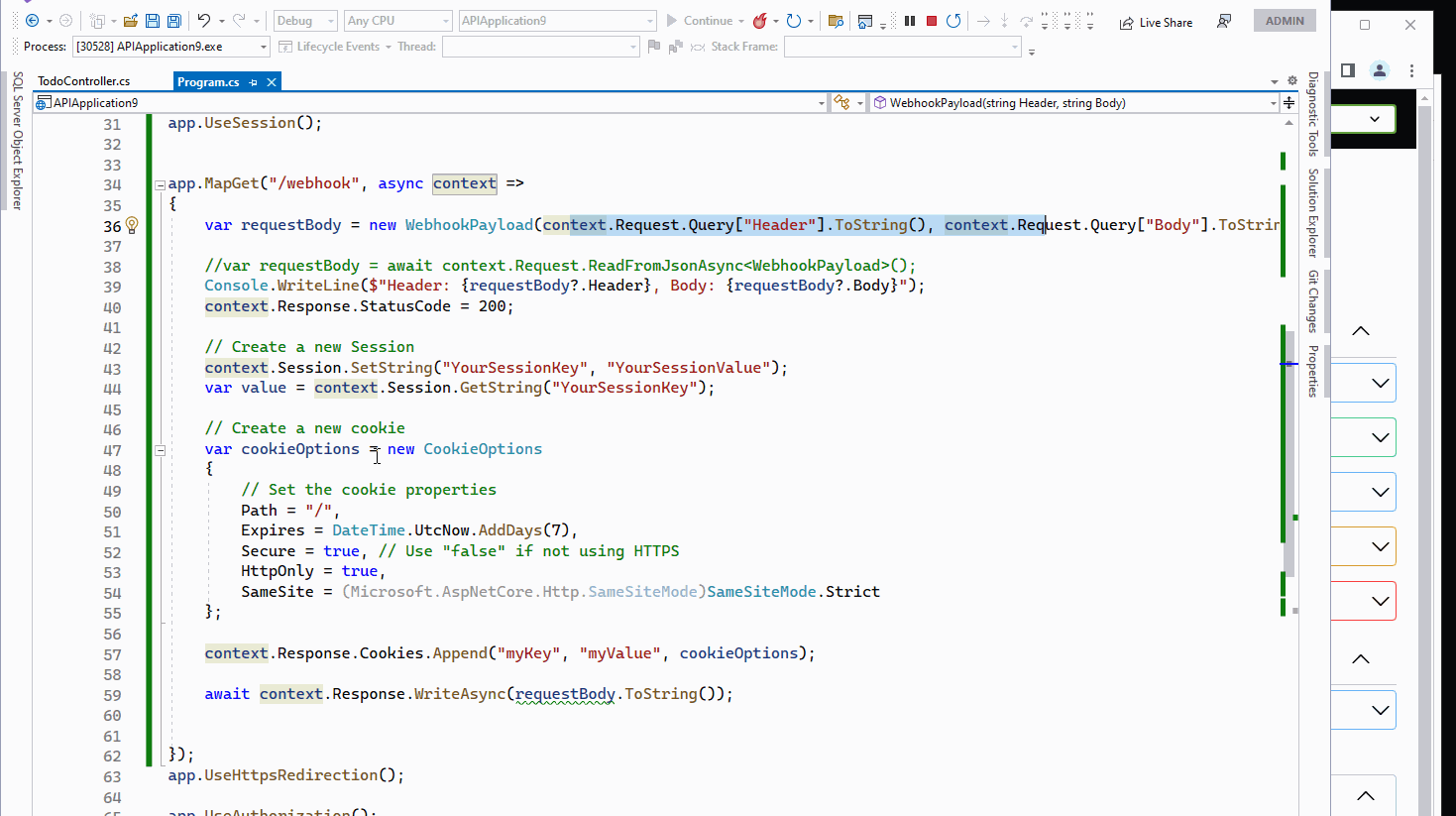Open the Any CPU platform dropdown
Image resolution: width=1456 pixels, height=816 pixels.
tap(444, 20)
